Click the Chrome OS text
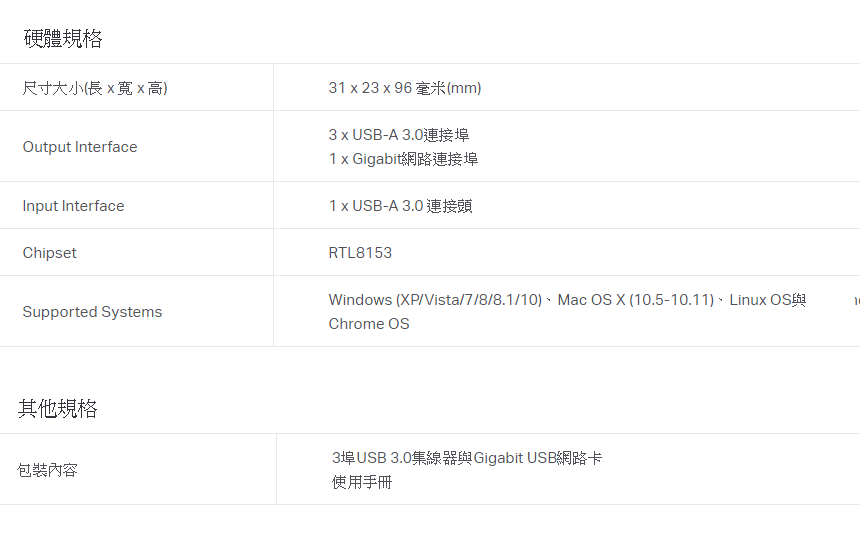 click(369, 324)
